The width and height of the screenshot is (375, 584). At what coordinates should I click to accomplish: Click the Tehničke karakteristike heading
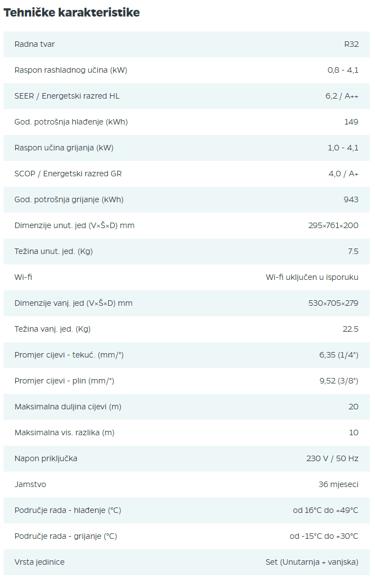(x=71, y=13)
